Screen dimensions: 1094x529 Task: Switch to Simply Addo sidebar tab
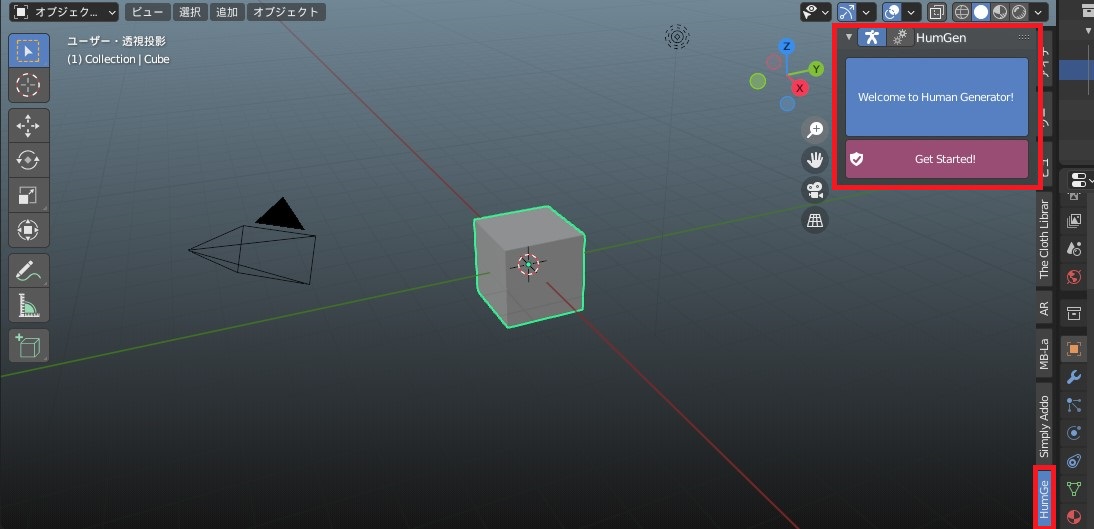1044,426
